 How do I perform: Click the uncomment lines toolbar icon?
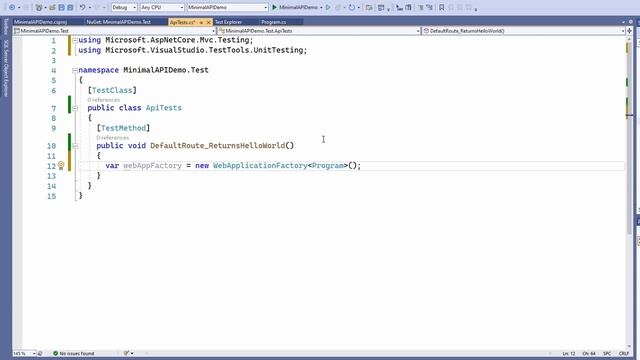point(429,7)
